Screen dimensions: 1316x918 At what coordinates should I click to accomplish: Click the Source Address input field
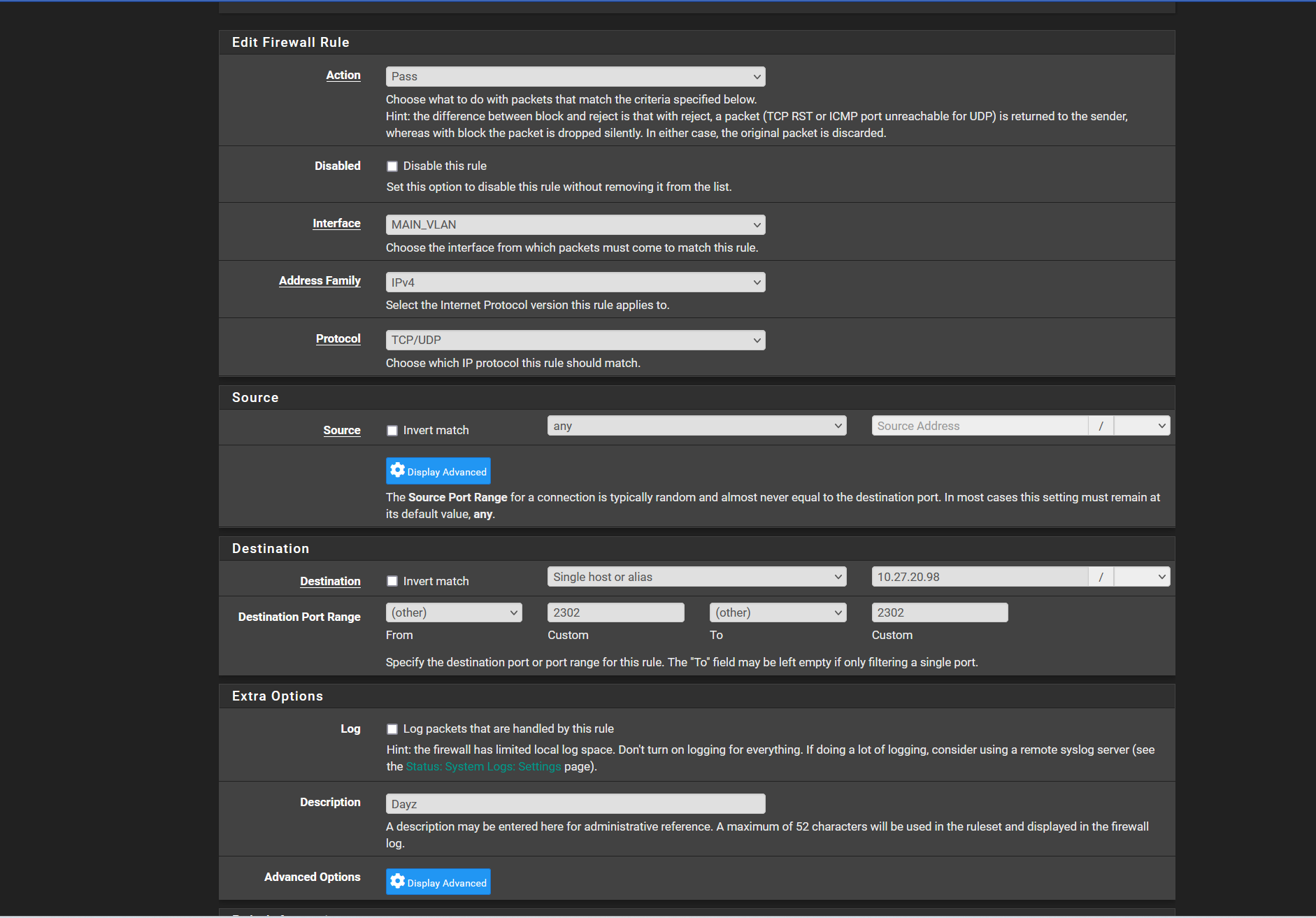[x=980, y=426]
